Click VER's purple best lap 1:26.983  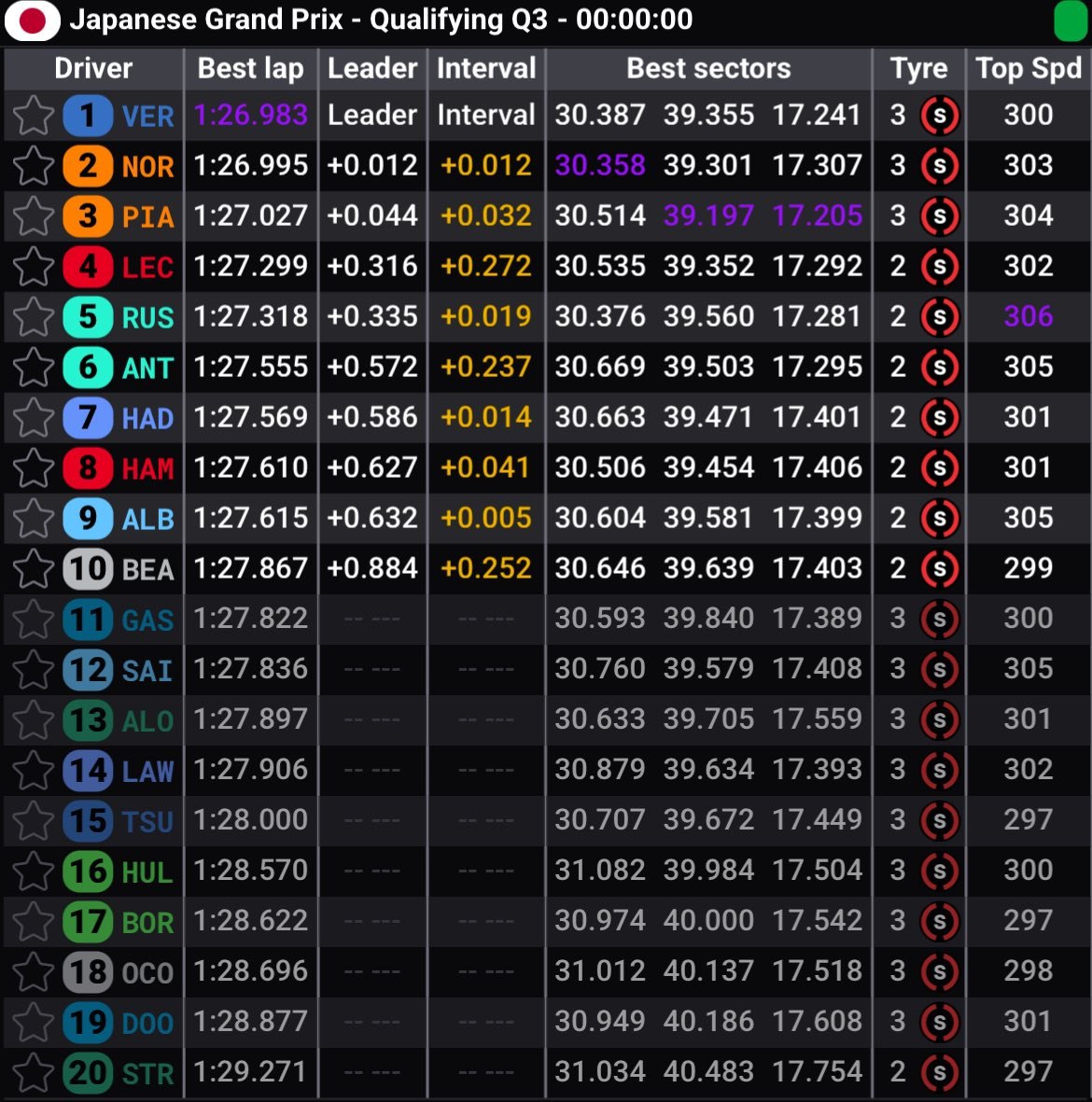tap(250, 115)
